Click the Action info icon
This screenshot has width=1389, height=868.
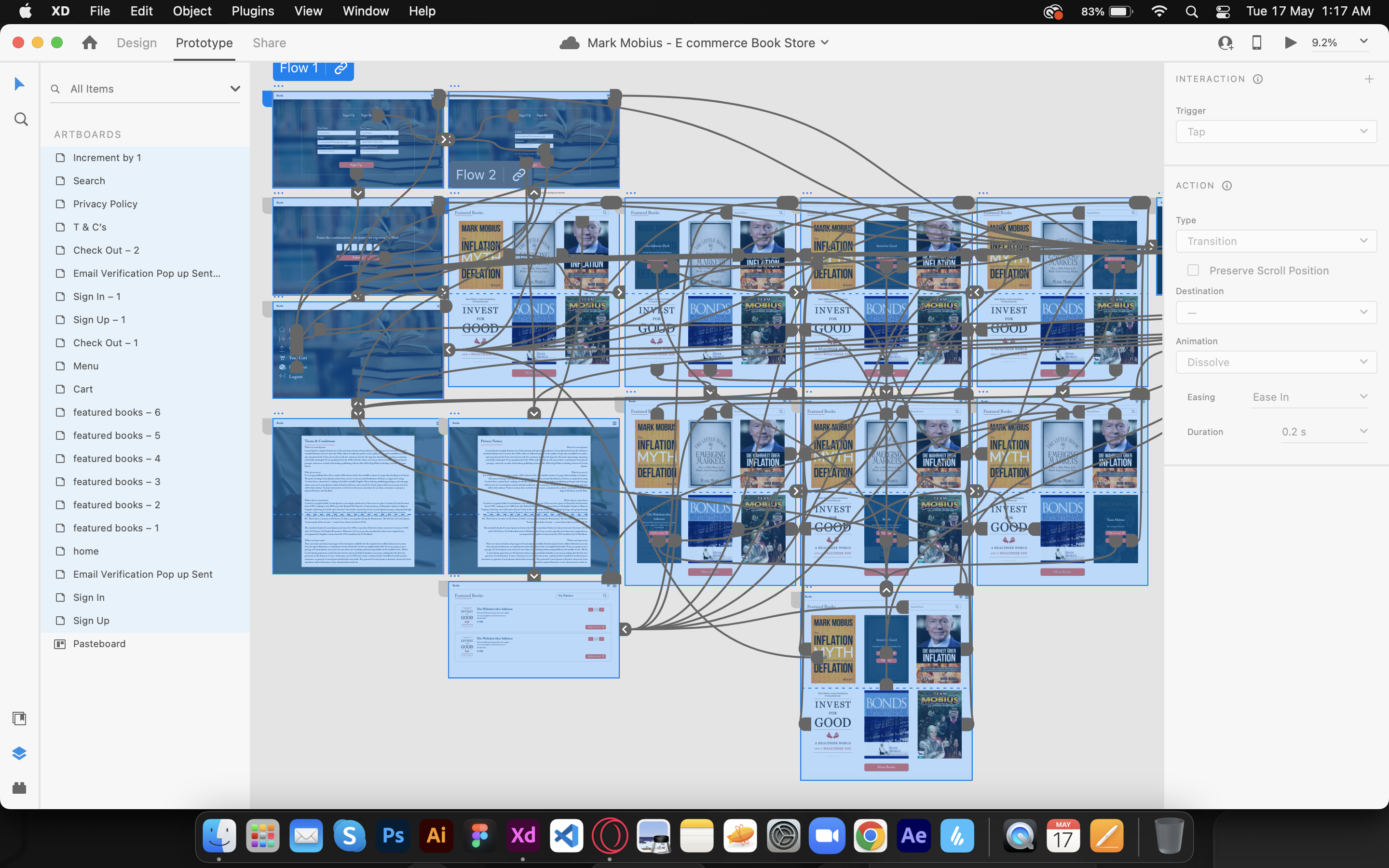1226,186
